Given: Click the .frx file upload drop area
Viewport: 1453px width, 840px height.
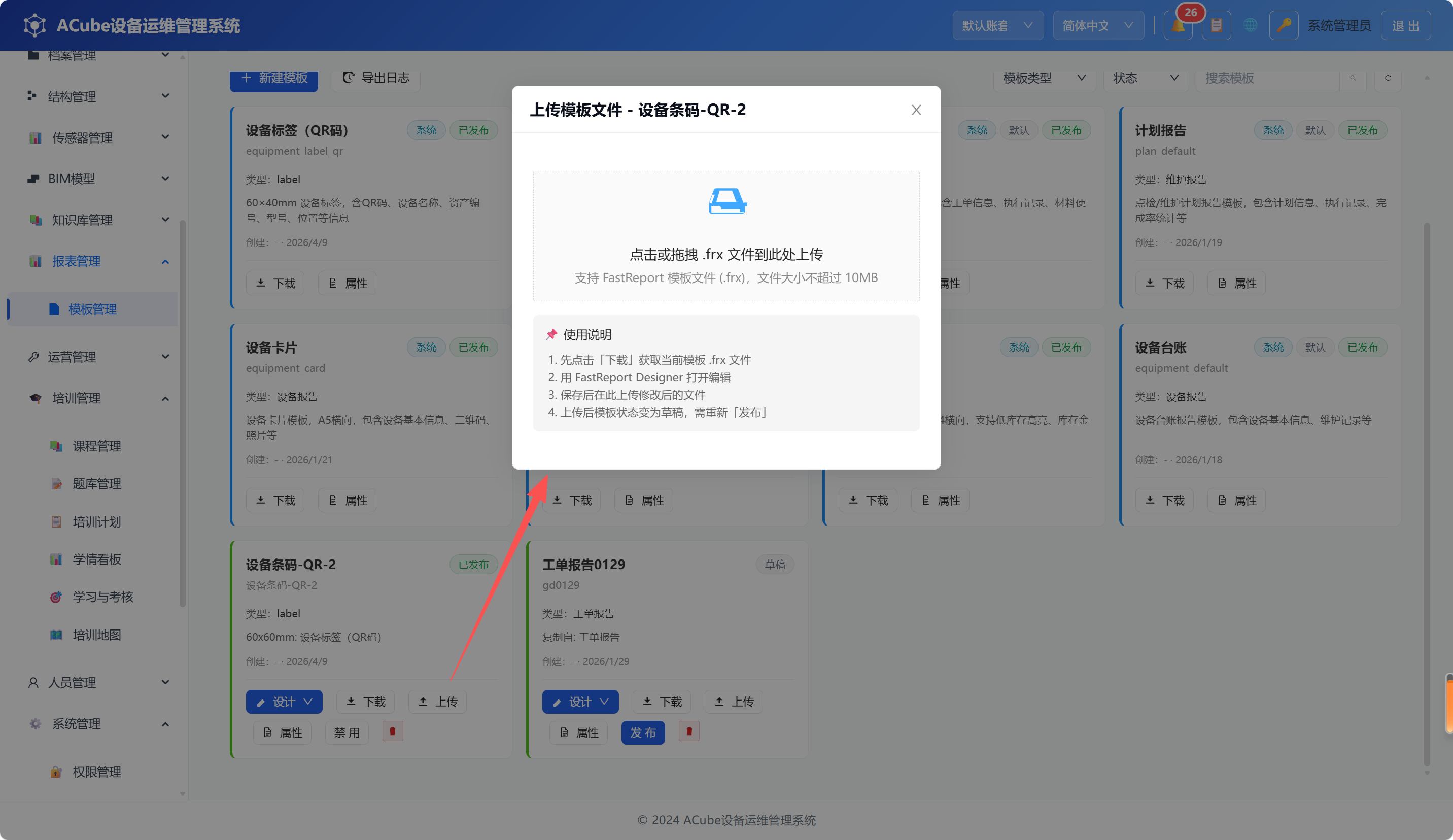Looking at the screenshot, I should pos(726,235).
